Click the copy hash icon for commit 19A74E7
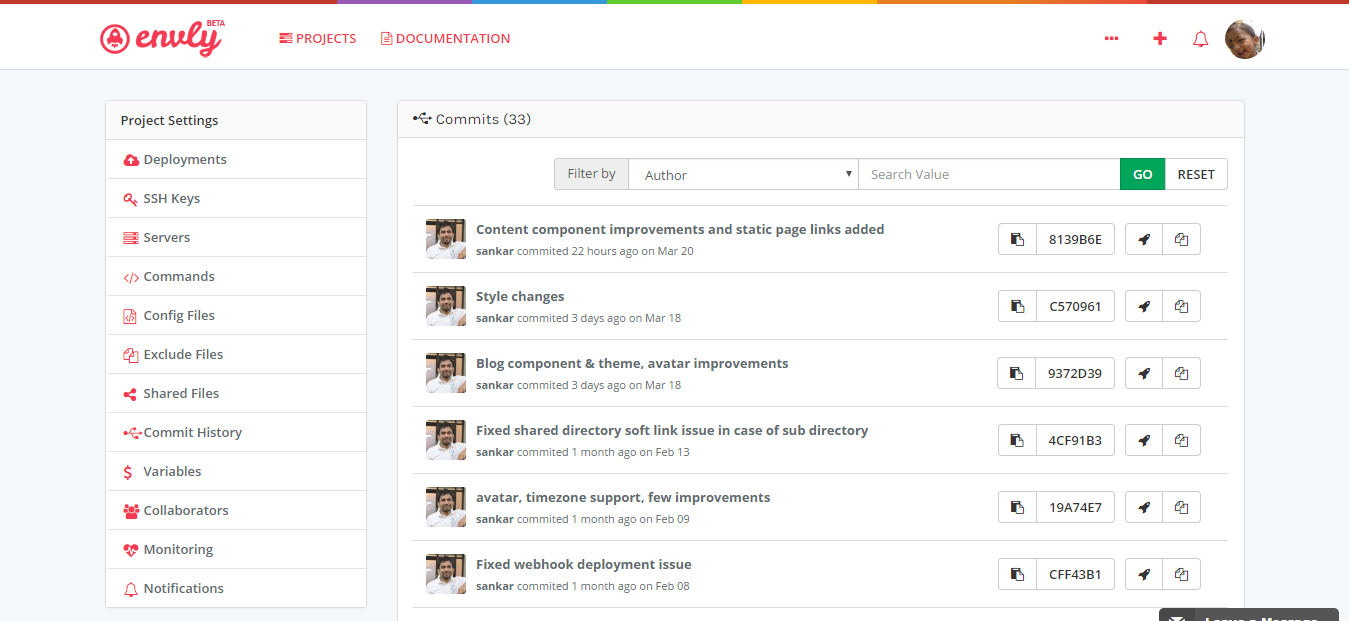Image resolution: width=1349 pixels, height=621 pixels. tap(1017, 507)
